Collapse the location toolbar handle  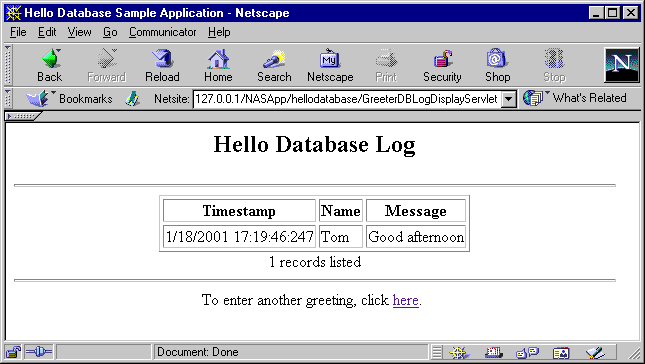[8, 99]
